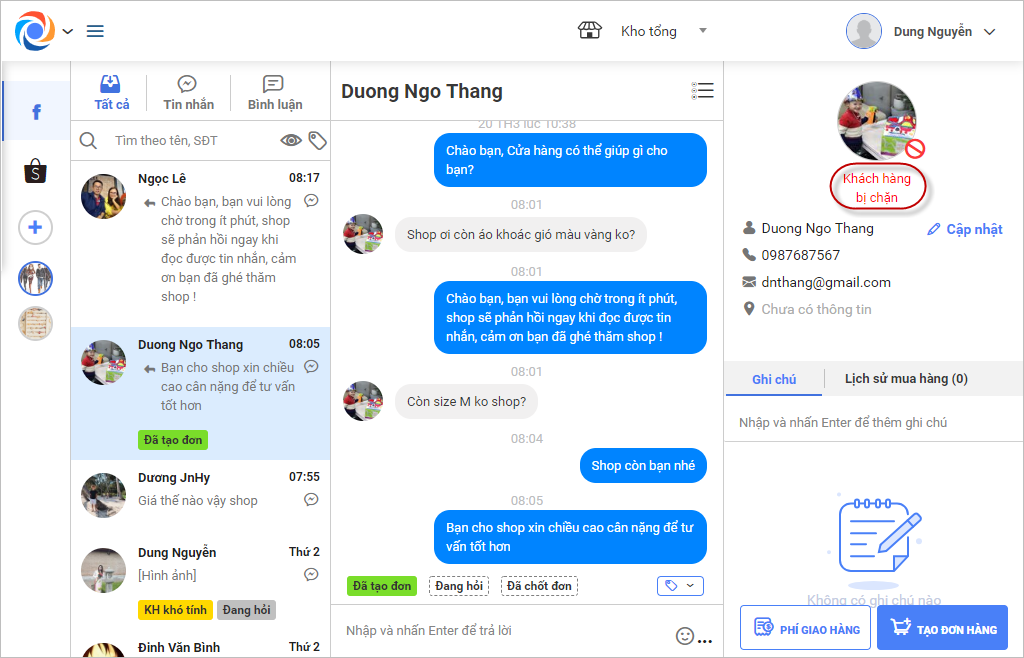Click the Cập nhật link
1024x658 pixels.
coord(965,229)
